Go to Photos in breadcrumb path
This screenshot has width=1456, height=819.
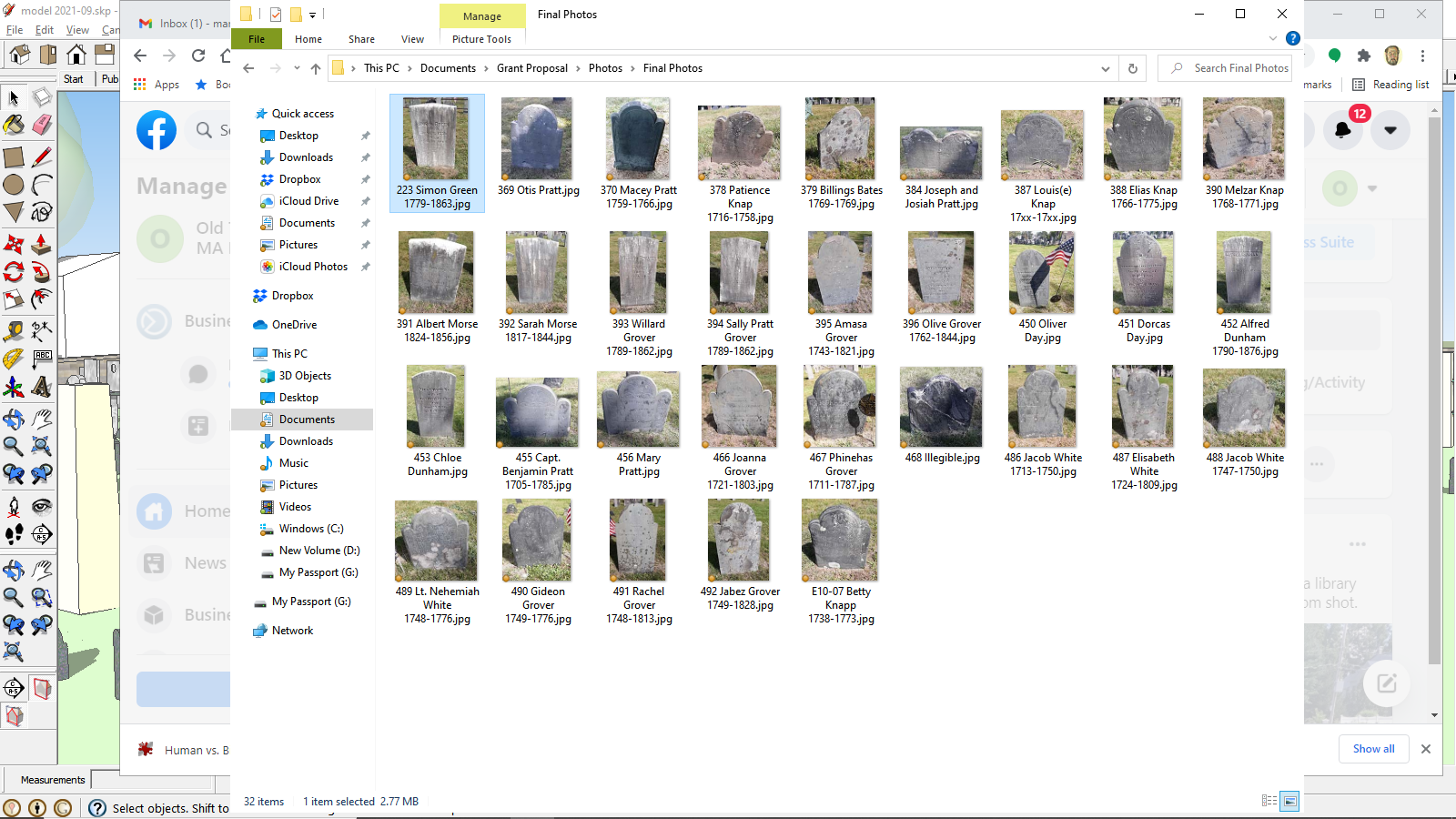[605, 68]
